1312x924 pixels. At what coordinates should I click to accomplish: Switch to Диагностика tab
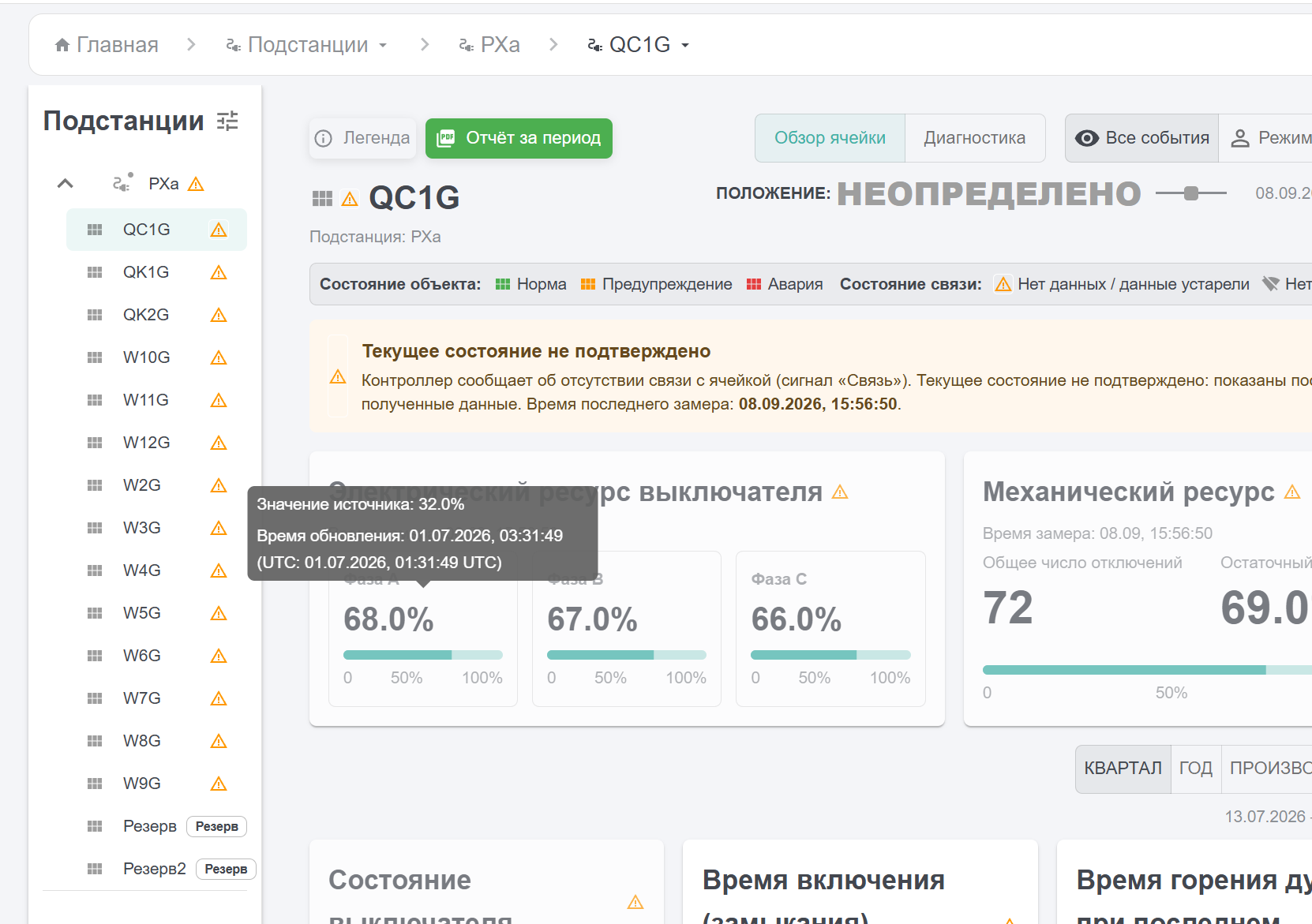975,138
